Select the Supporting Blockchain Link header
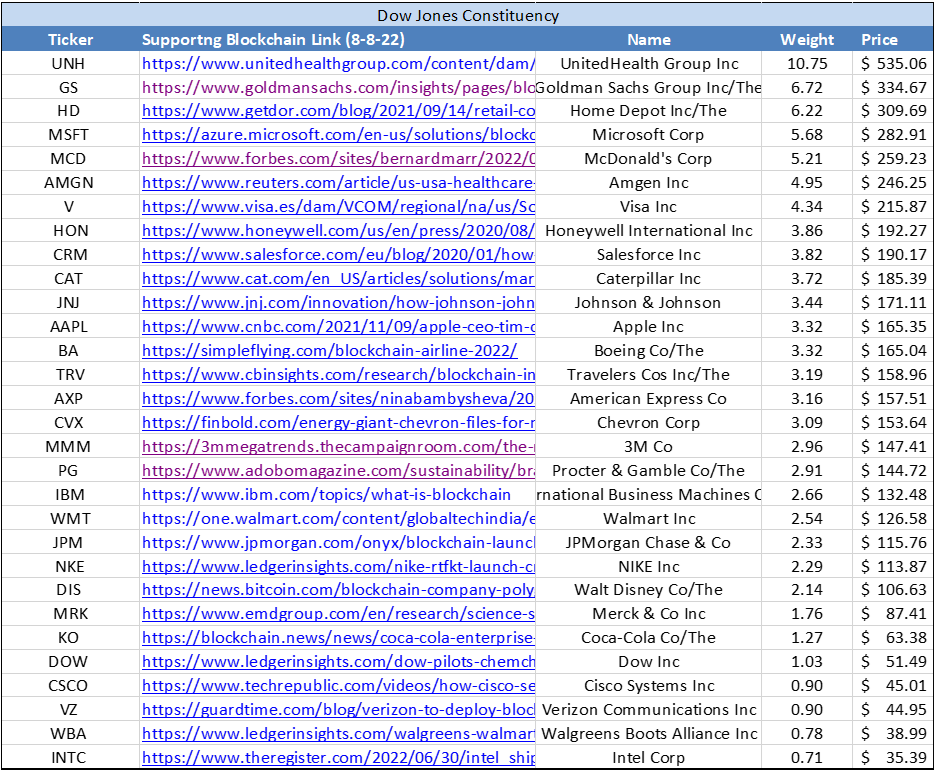 [x=337, y=39]
